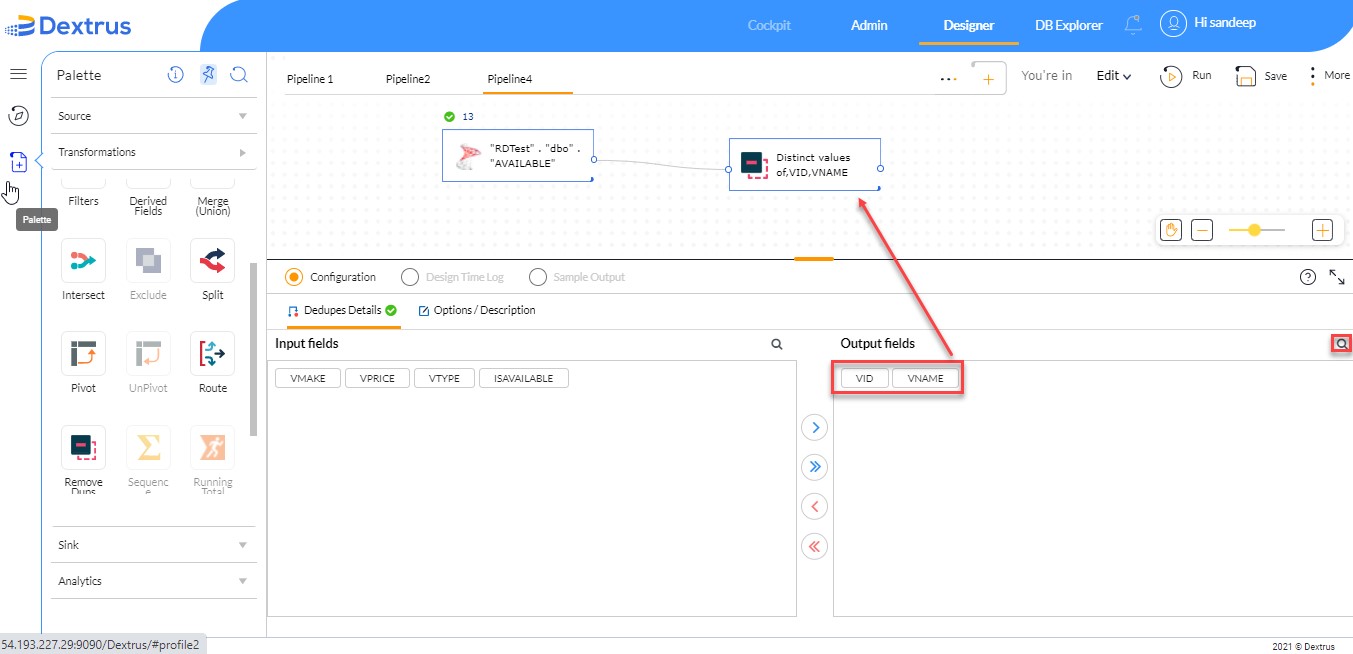Open the Dedupes Details tab

click(x=342, y=310)
